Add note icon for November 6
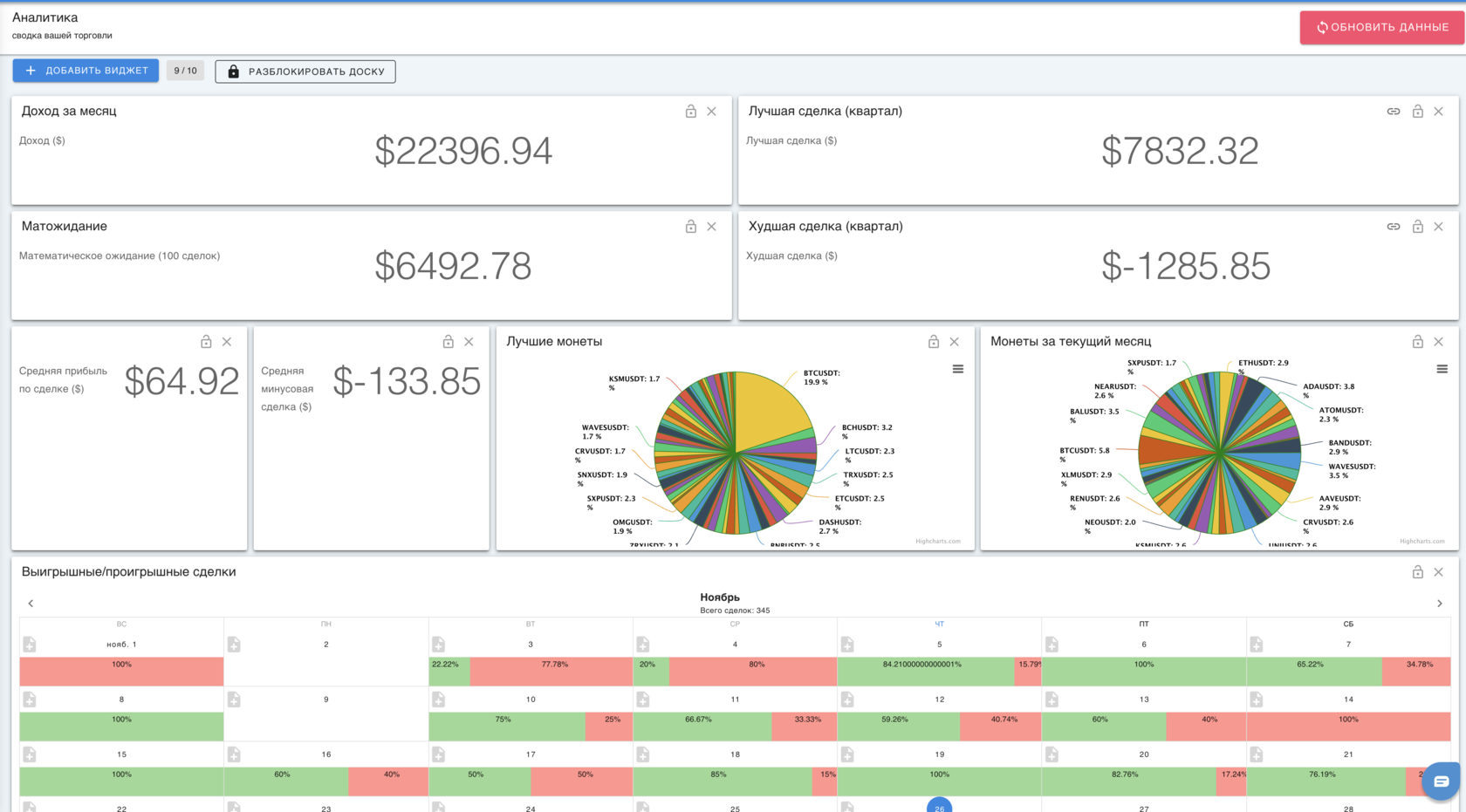 [x=1052, y=645]
